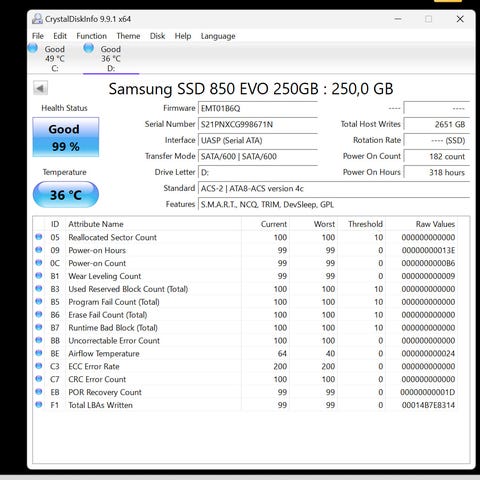This screenshot has height=480, width=480.
Task: Click status dot for Used Reserved Block Count
Action: click(39, 289)
